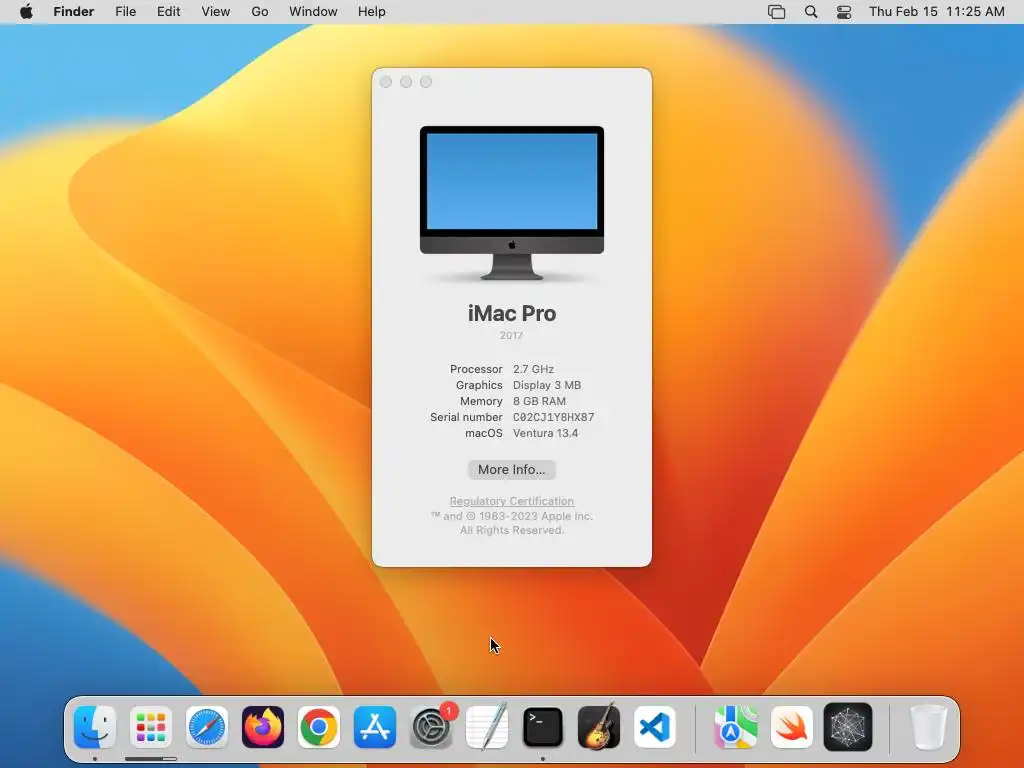Open the Trash in the Dock

point(928,727)
